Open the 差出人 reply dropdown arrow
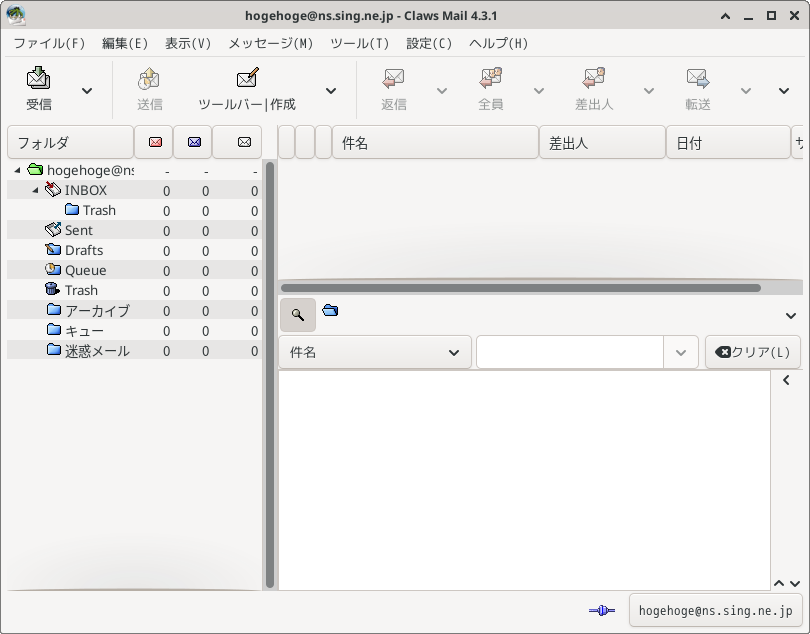 coord(649,90)
